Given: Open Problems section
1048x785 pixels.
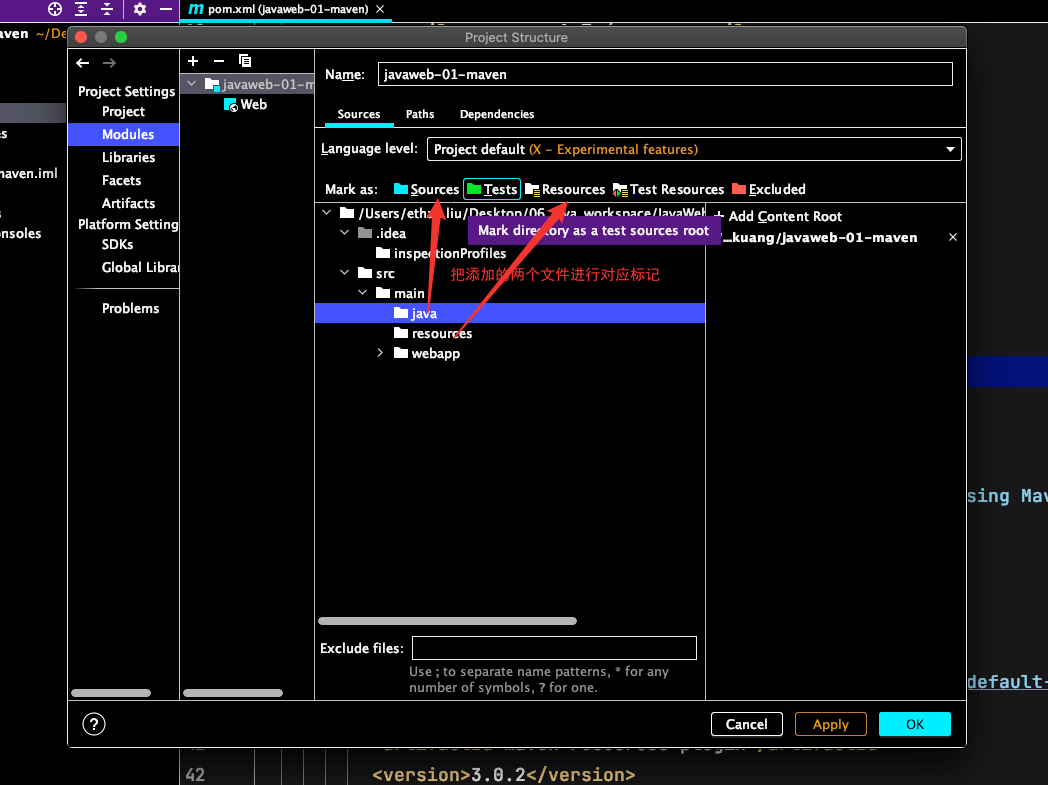Looking at the screenshot, I should pyautogui.click(x=130, y=308).
